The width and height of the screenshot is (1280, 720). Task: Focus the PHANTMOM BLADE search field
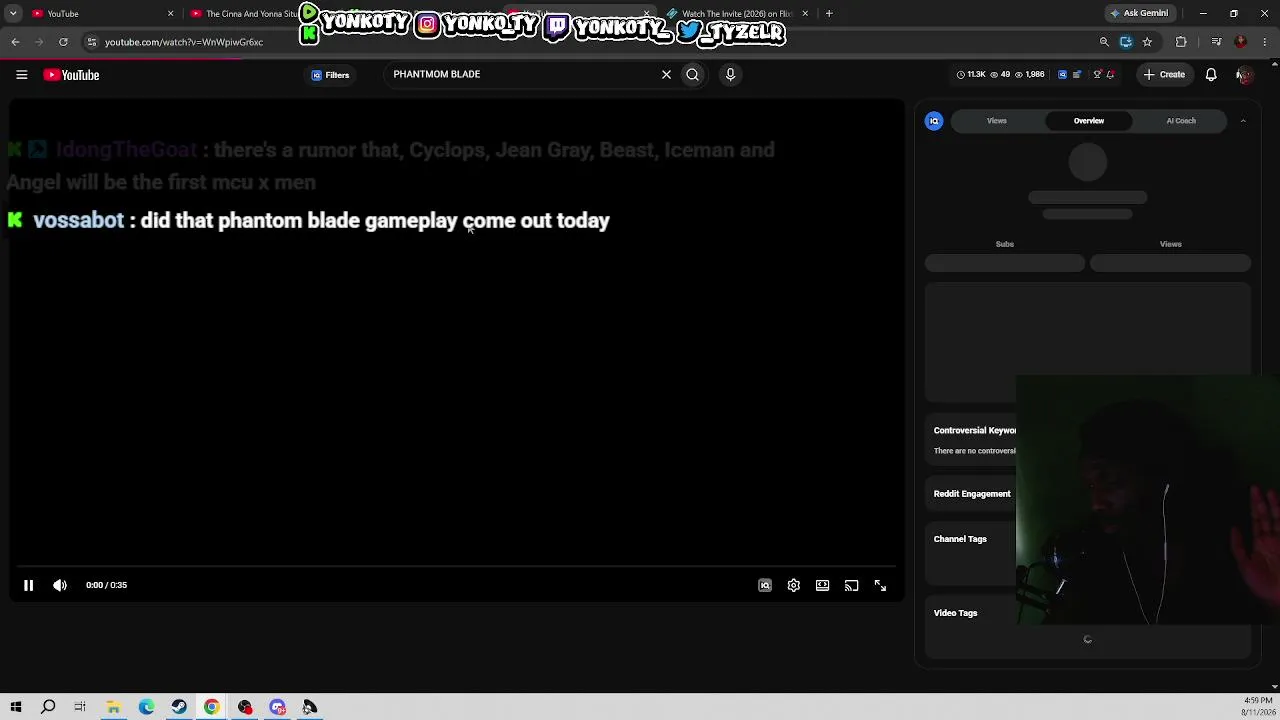click(x=520, y=74)
